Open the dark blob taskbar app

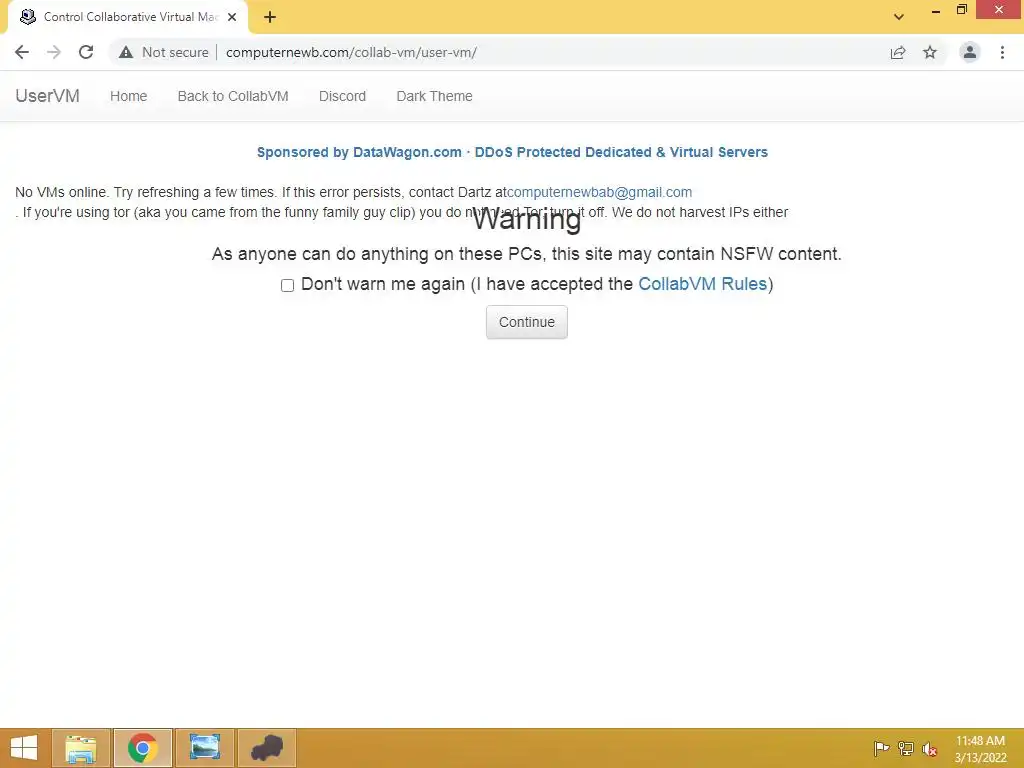click(266, 748)
